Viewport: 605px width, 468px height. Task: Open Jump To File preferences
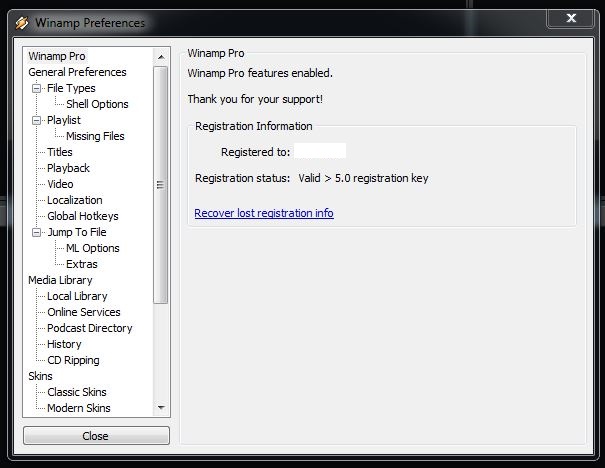[x=77, y=232]
